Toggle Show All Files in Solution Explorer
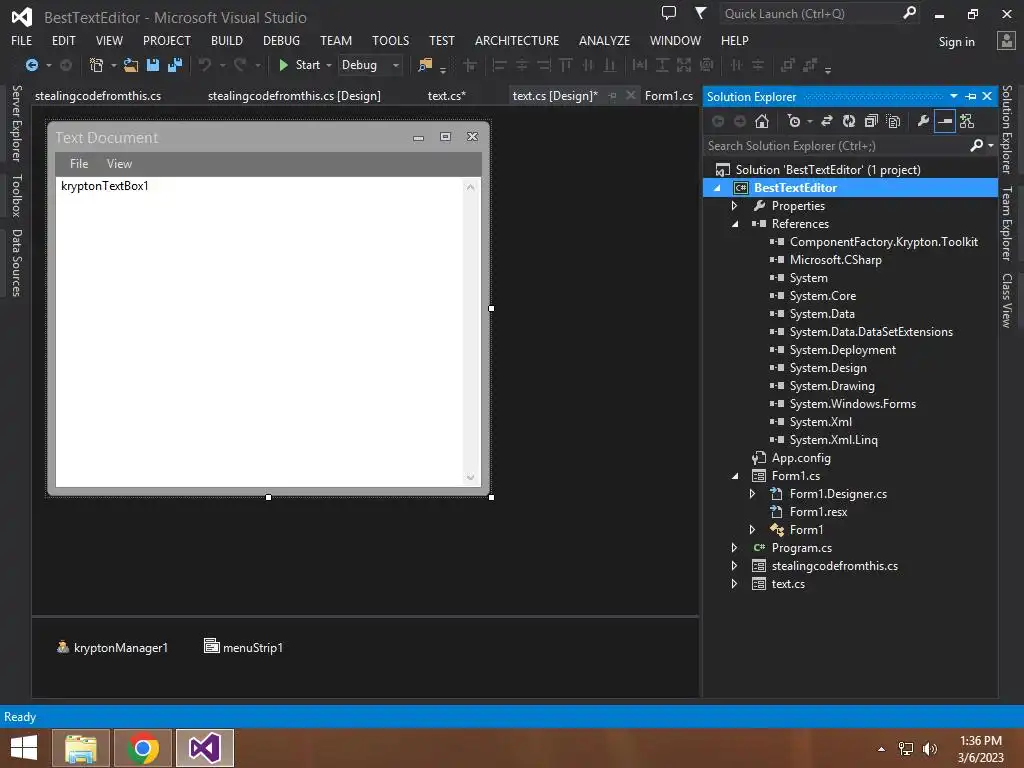 tap(893, 121)
